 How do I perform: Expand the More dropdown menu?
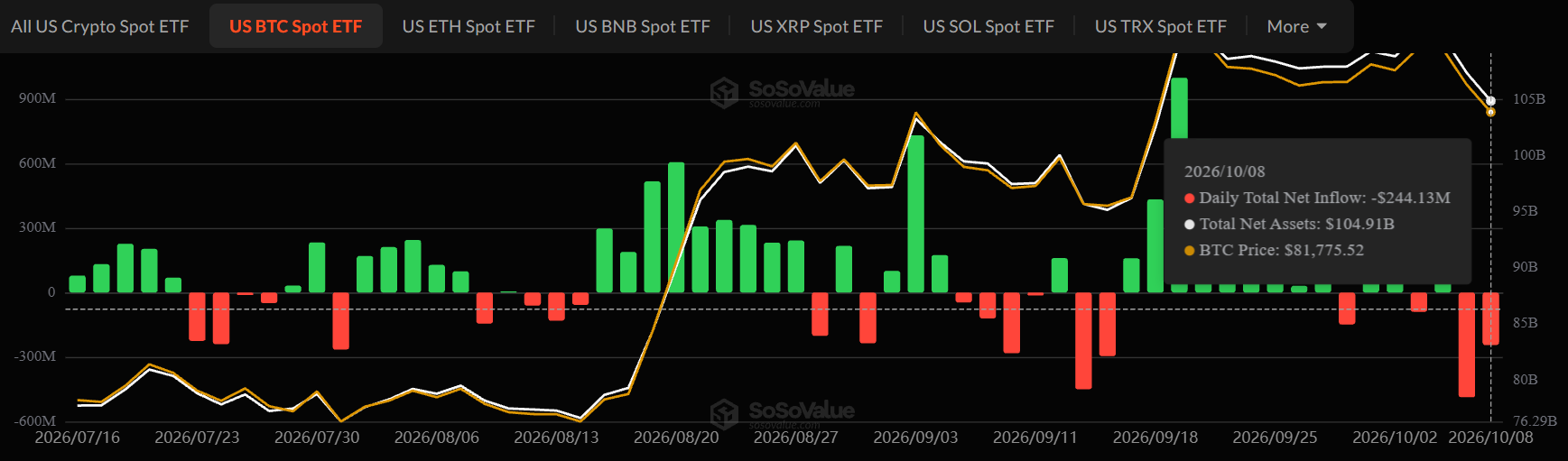1297,26
